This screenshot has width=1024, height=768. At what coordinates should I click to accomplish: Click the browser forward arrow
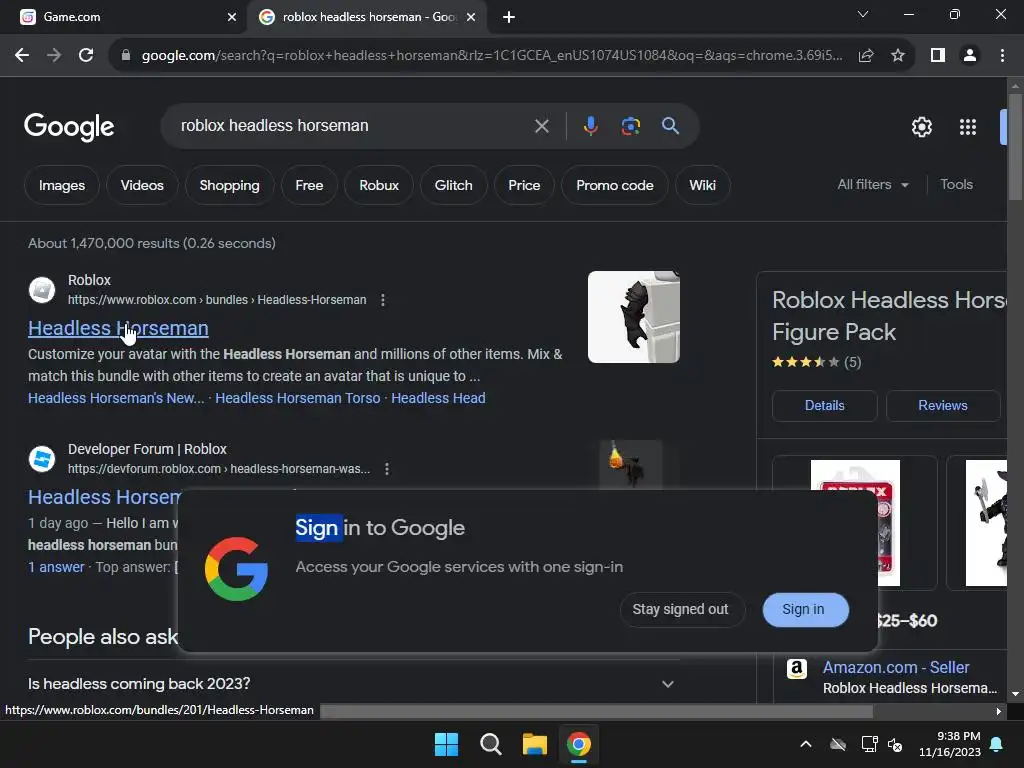tap(54, 56)
